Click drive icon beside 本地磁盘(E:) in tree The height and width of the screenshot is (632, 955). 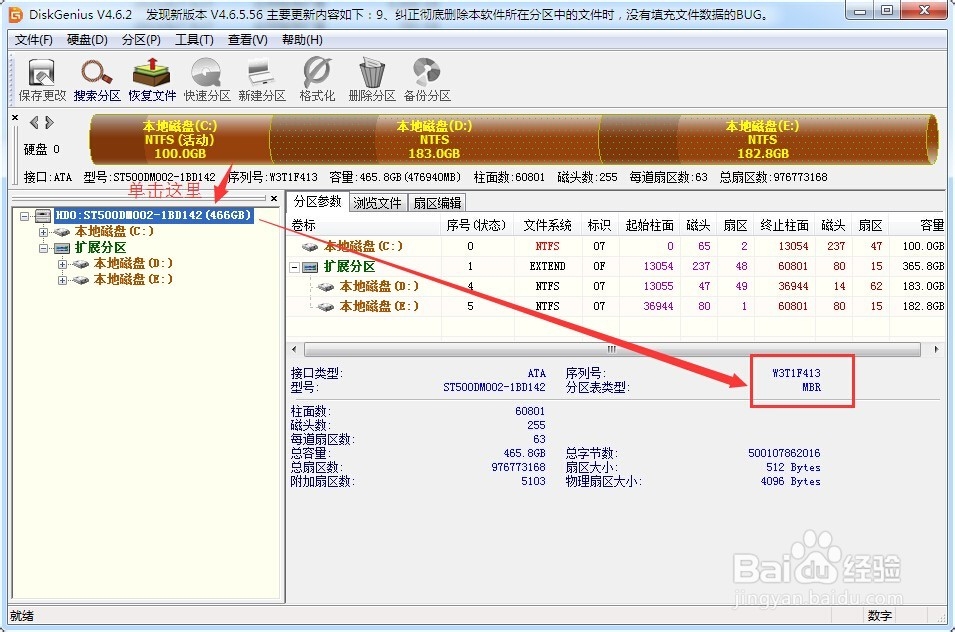click(x=81, y=280)
